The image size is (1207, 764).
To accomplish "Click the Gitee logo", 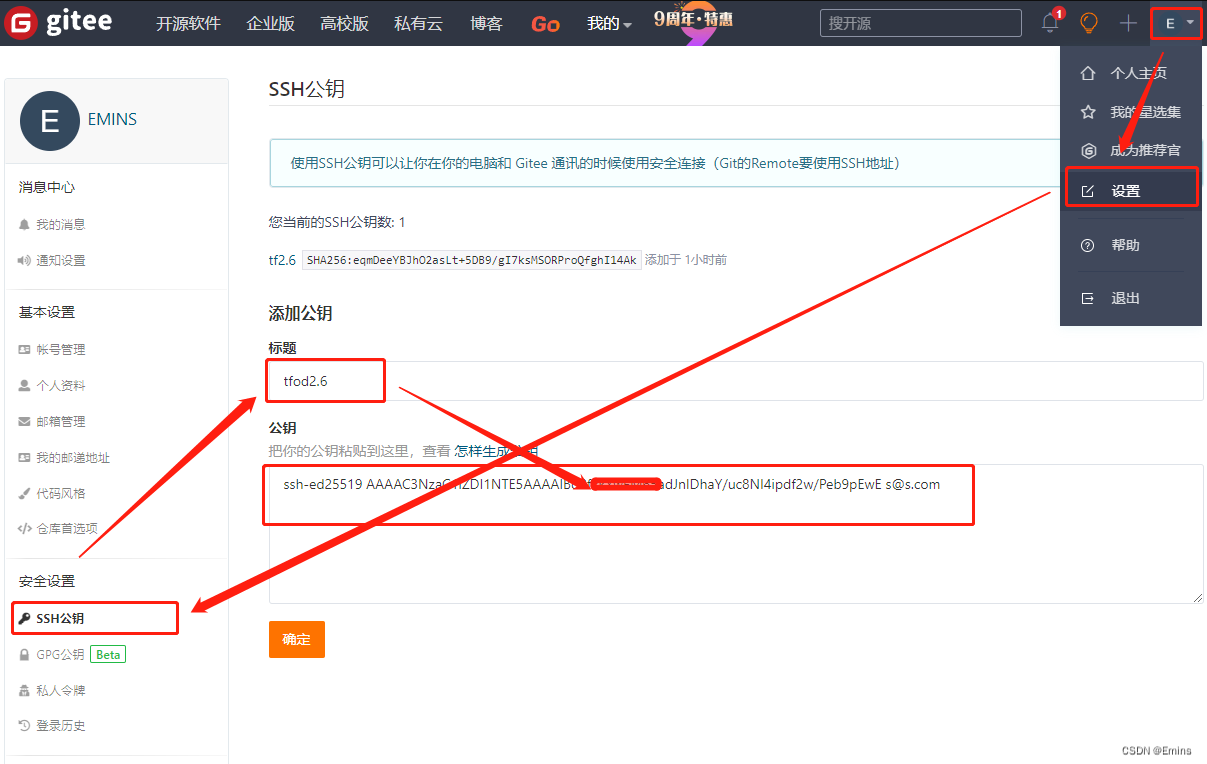I will pos(60,22).
